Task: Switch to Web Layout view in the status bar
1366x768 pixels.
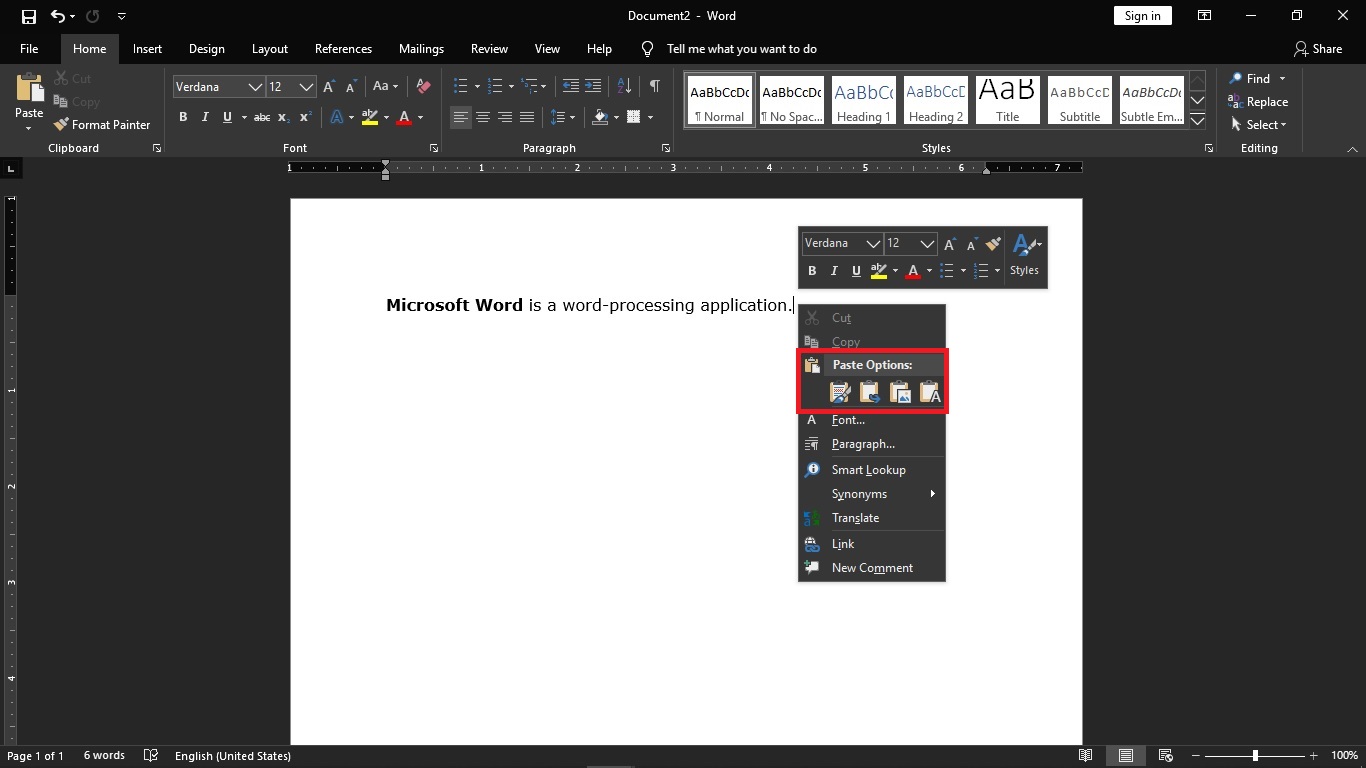Action: [1165, 756]
